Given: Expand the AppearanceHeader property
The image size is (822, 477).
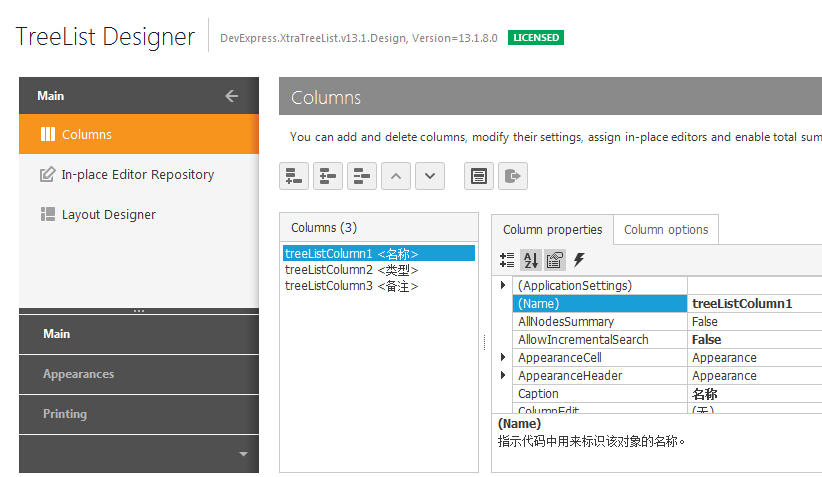Looking at the screenshot, I should (x=503, y=375).
